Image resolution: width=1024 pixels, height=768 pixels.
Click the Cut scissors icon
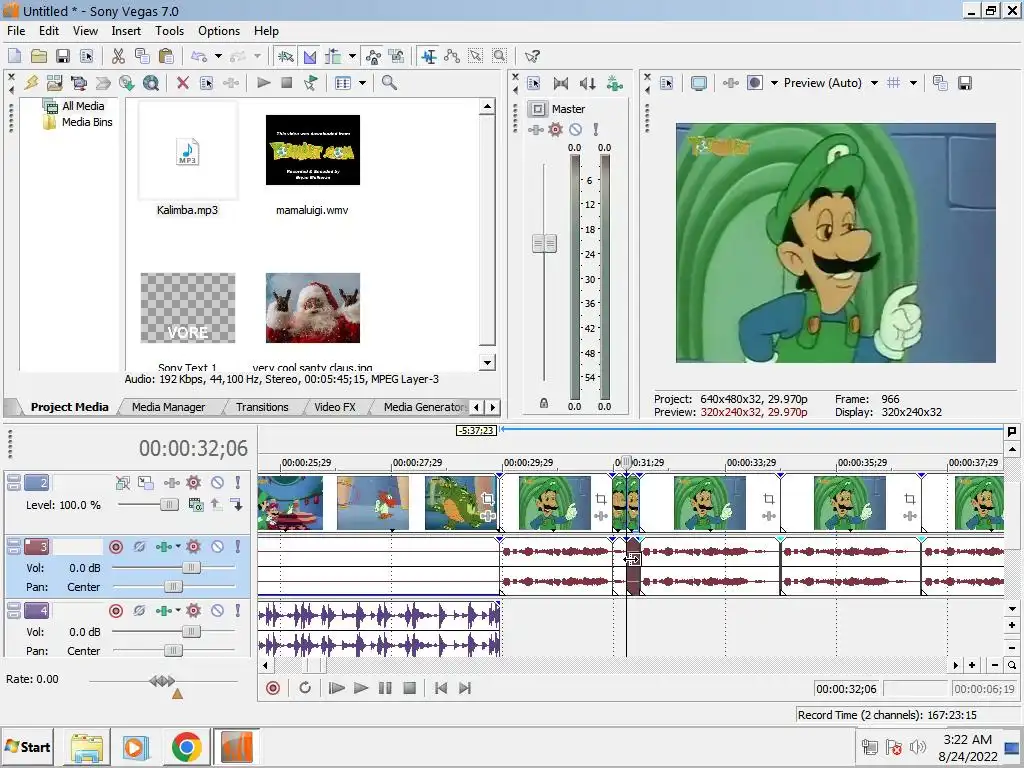[118, 56]
